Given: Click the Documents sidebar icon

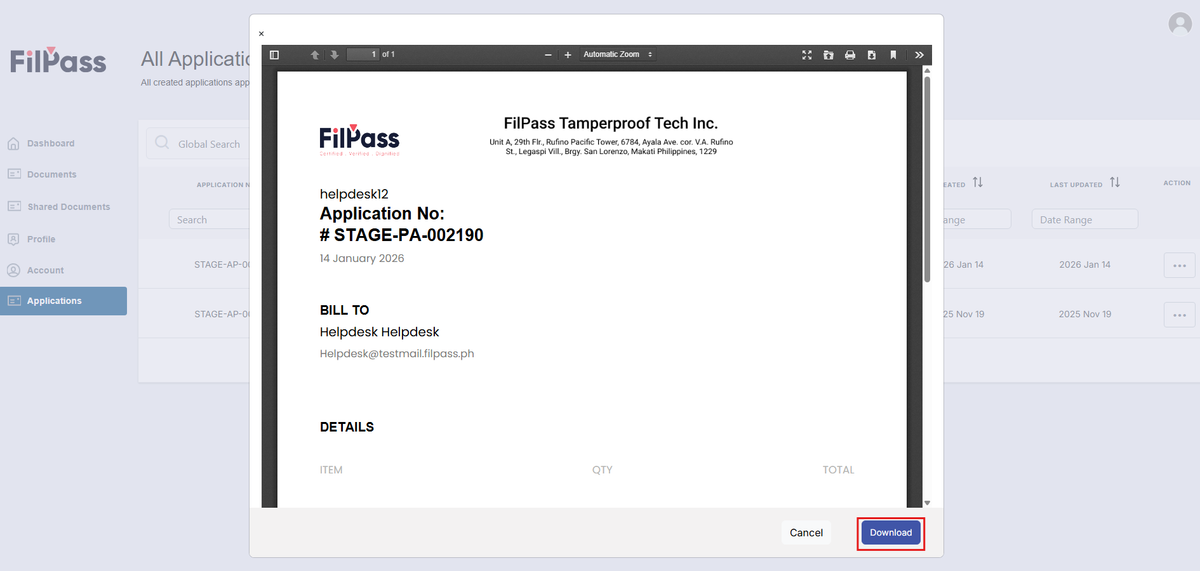Looking at the screenshot, I should [14, 174].
